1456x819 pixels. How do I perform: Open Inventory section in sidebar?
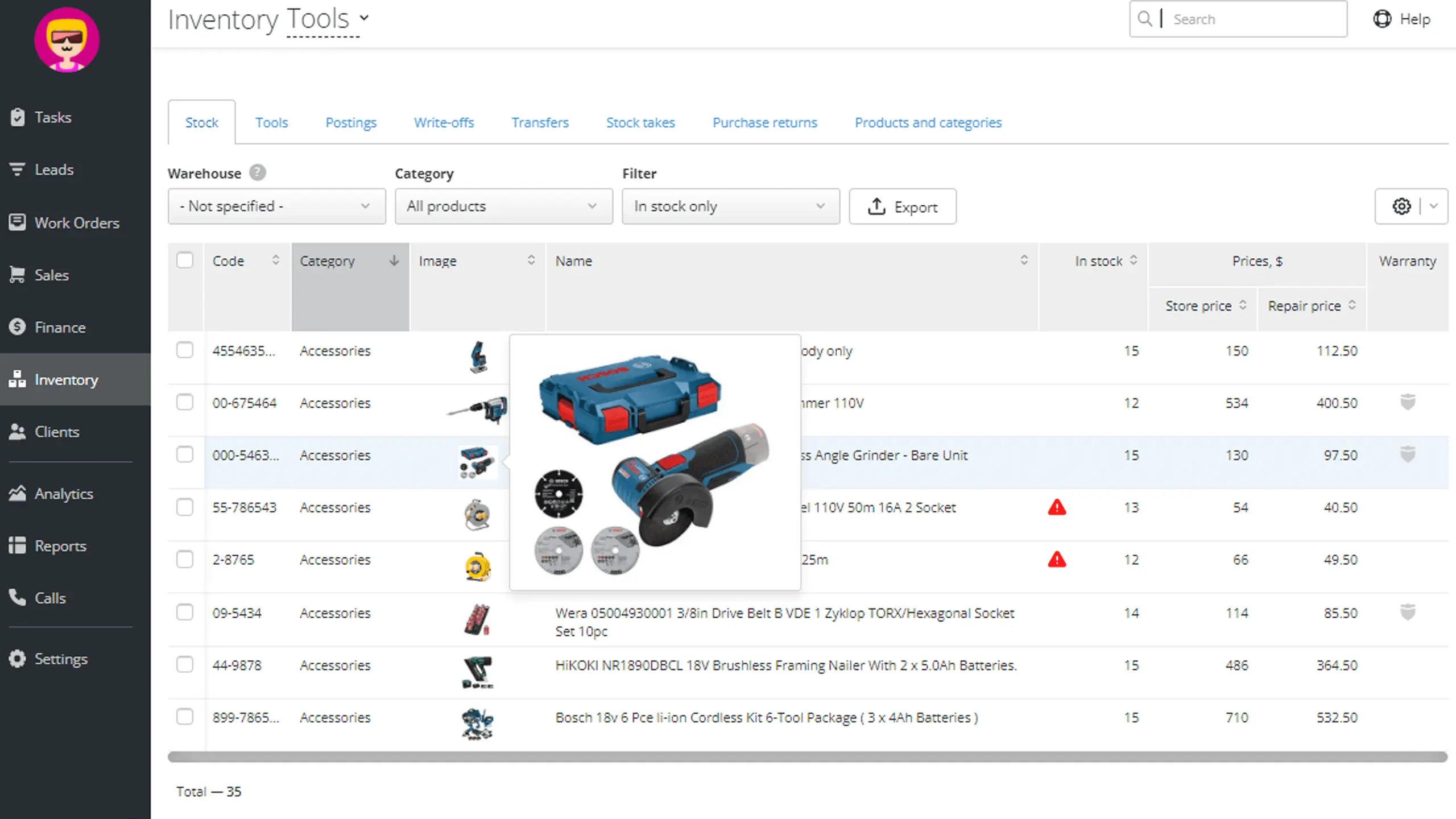[75, 379]
